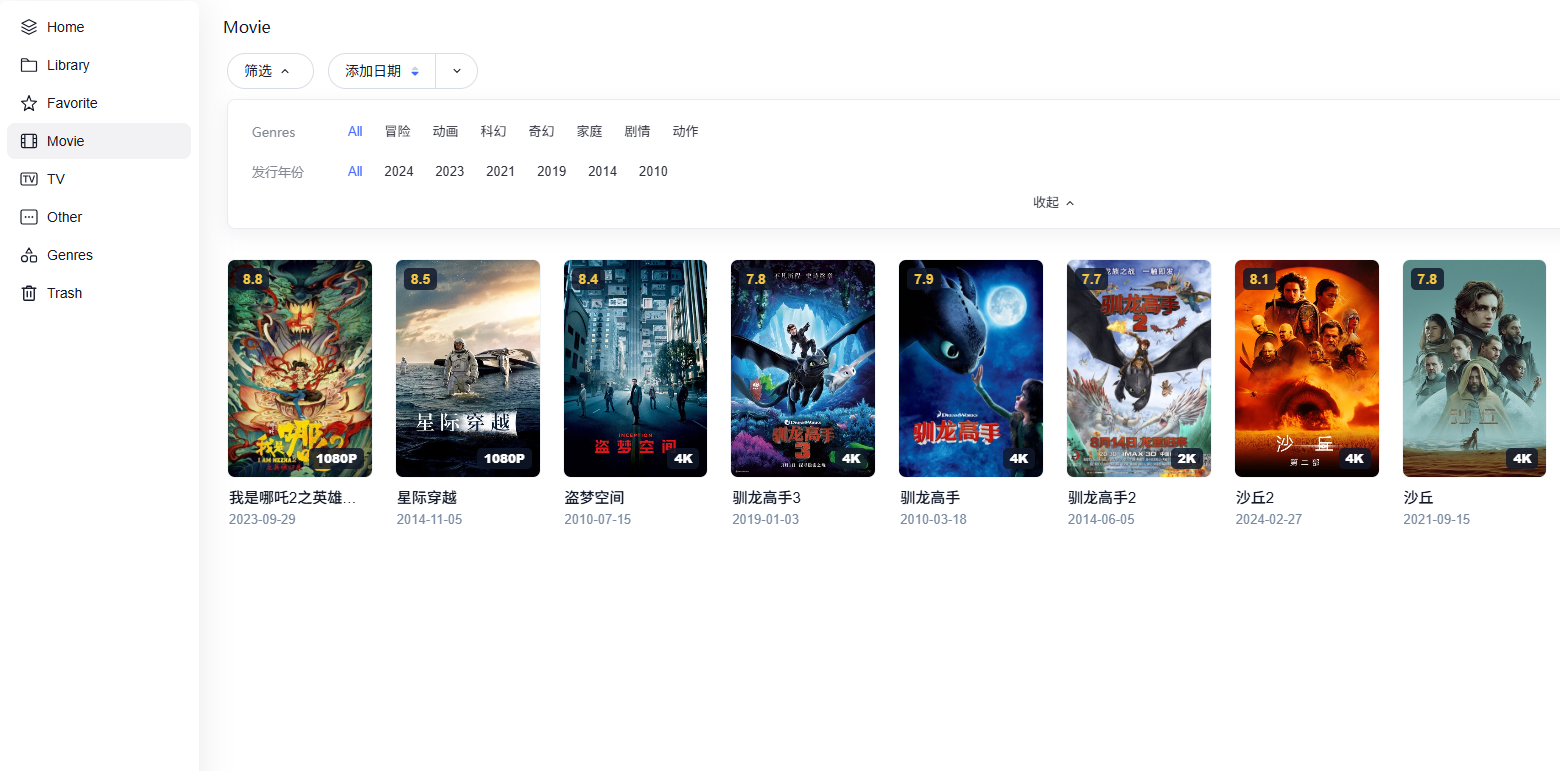Click the 8.5 rating badge

[420, 279]
